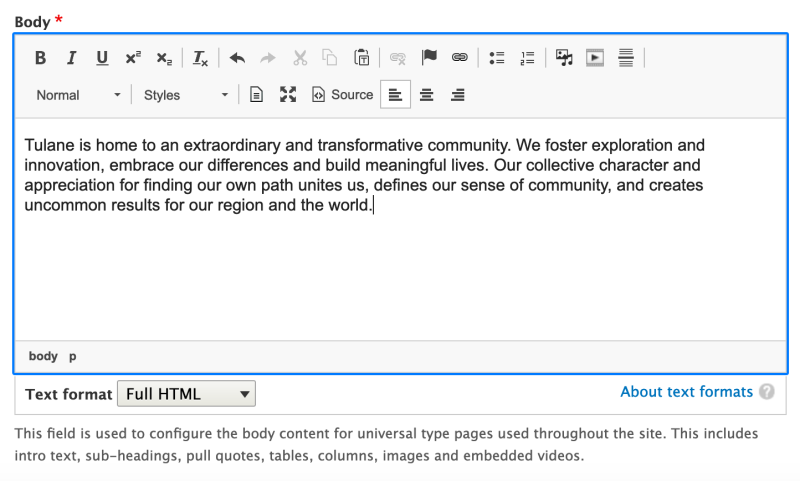Paste as plain text
The height and width of the screenshot is (481, 800).
click(361, 58)
